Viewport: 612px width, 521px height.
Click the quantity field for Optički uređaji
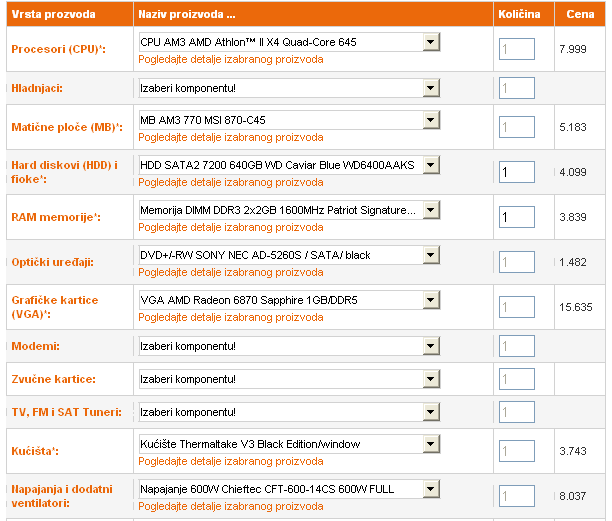pyautogui.click(x=517, y=262)
